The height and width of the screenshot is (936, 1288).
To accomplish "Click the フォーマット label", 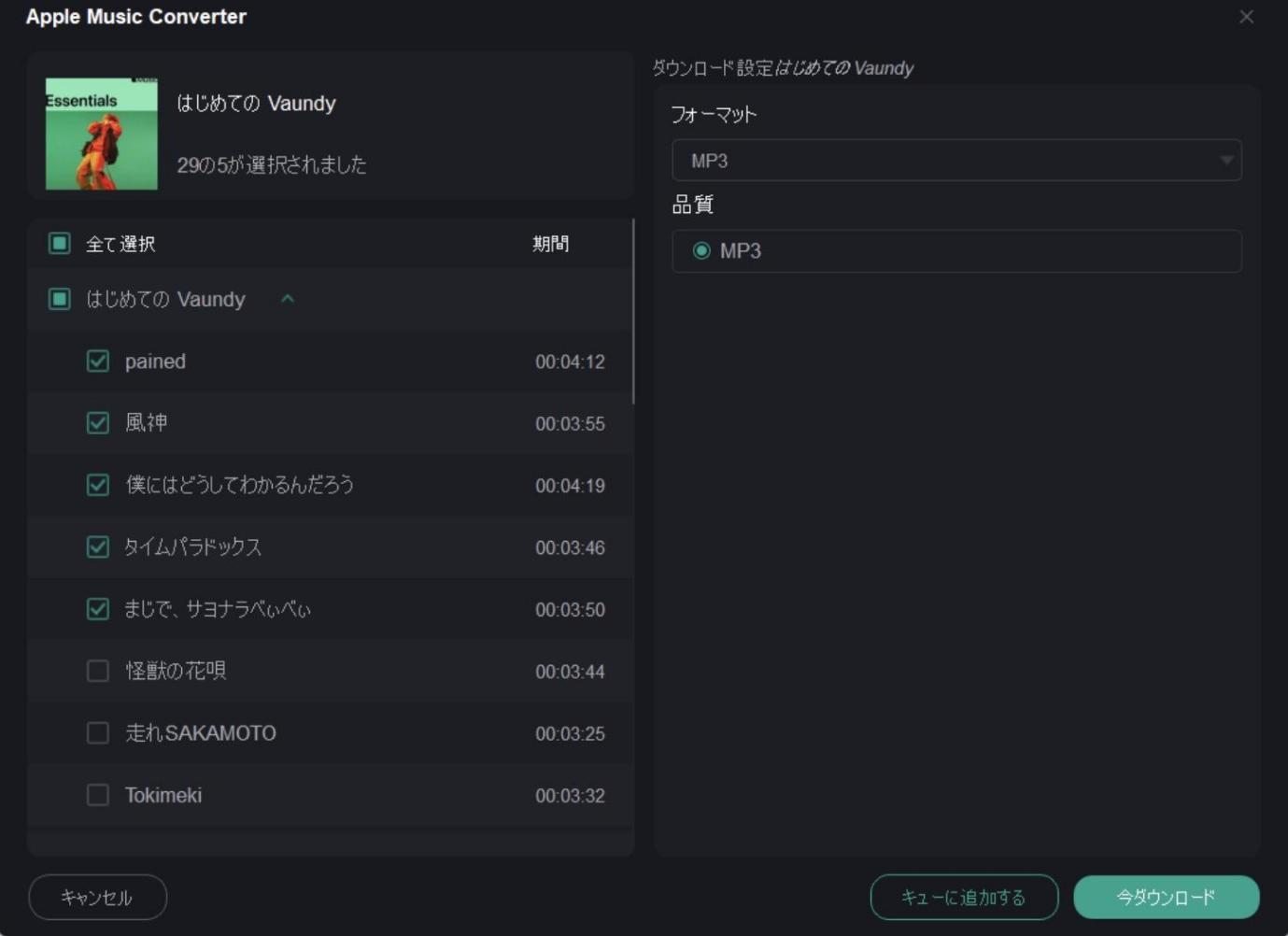I will pyautogui.click(x=714, y=115).
